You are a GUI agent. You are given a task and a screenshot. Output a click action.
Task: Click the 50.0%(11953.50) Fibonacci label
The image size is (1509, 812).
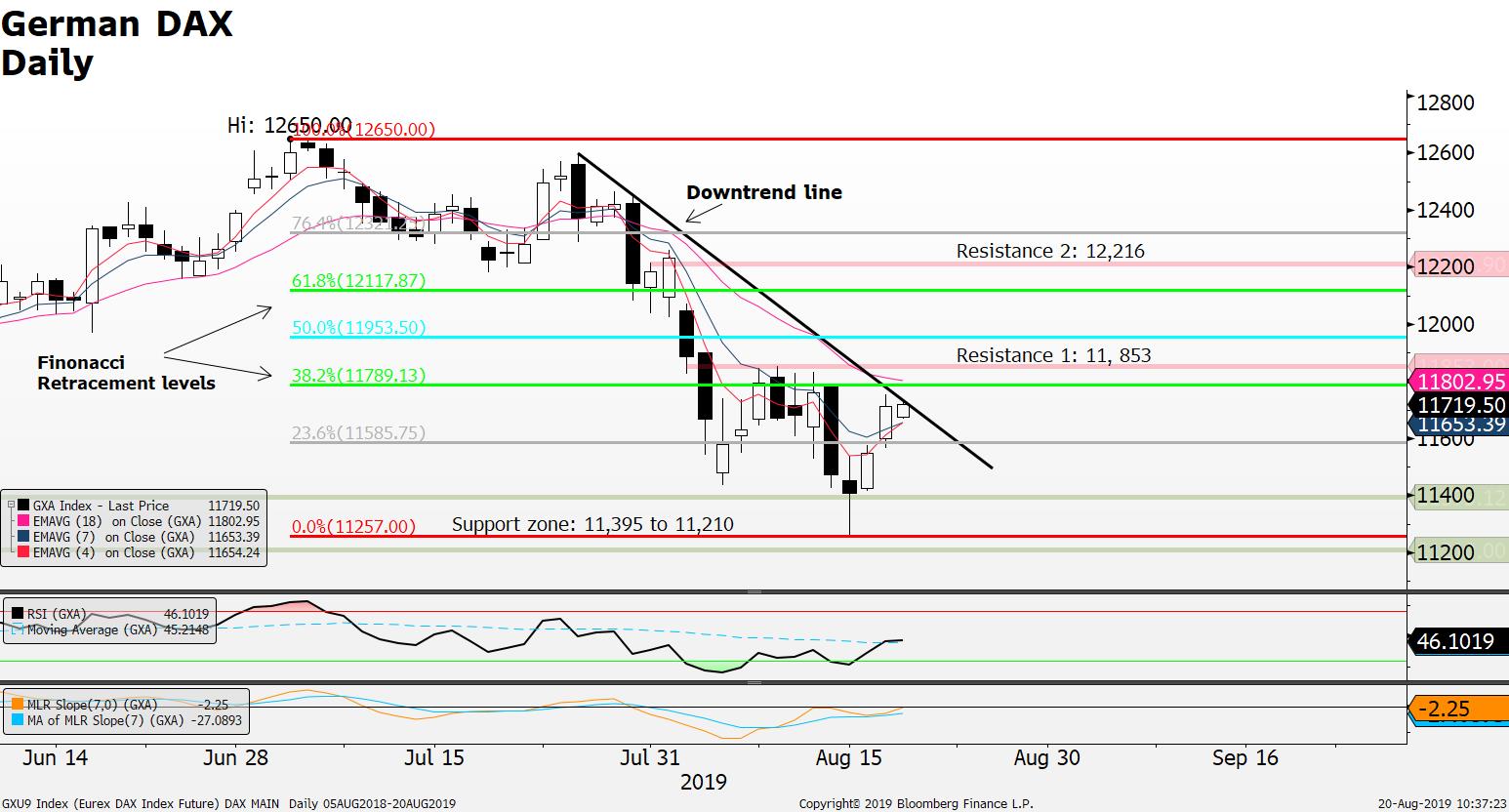[358, 328]
